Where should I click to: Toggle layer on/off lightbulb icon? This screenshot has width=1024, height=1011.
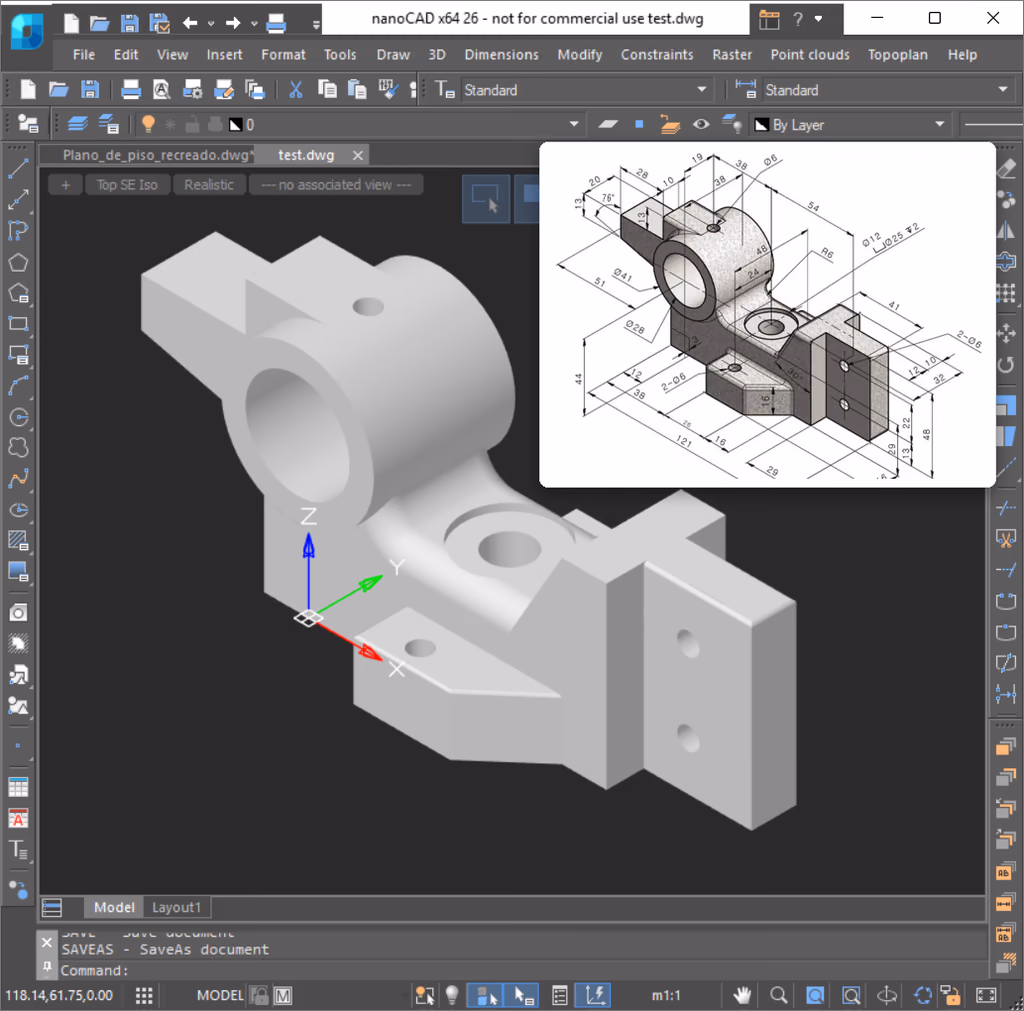[148, 124]
